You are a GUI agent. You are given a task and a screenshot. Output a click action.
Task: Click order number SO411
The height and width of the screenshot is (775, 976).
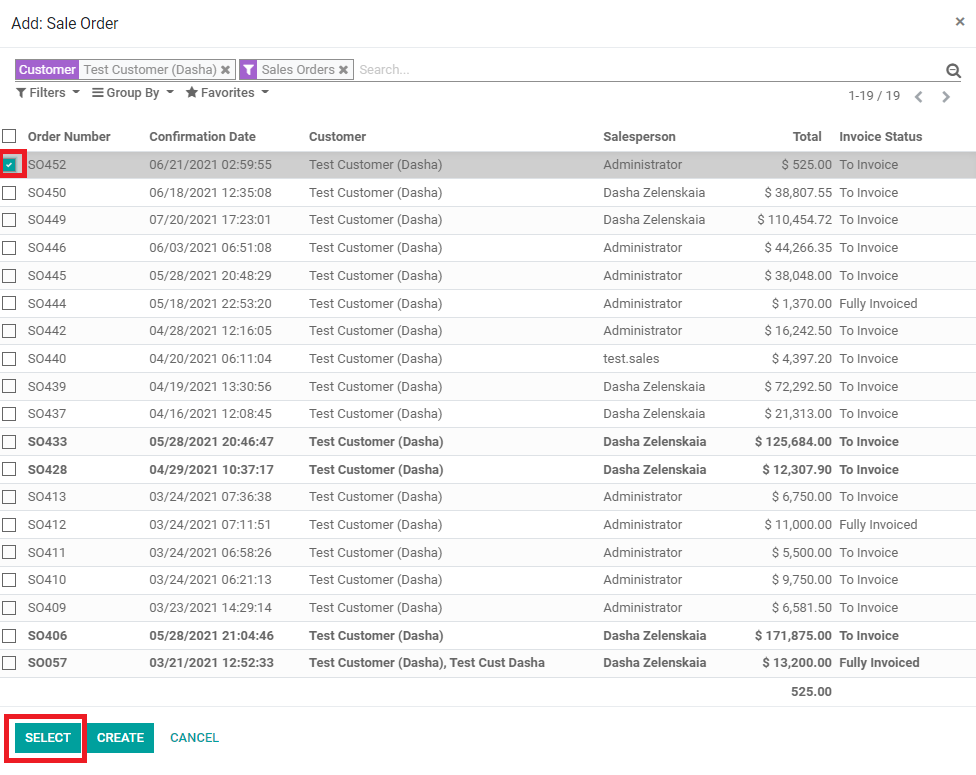[47, 553]
